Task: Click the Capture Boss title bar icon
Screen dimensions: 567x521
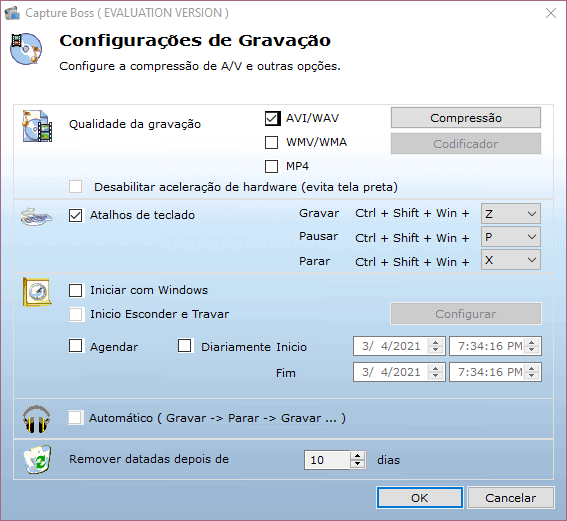Action: (x=12, y=13)
